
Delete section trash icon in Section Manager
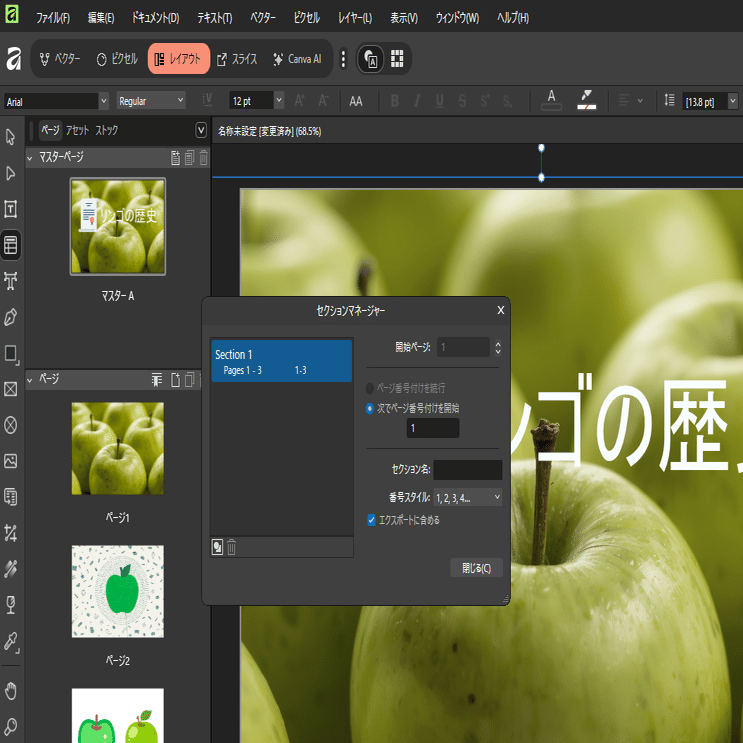tap(231, 547)
